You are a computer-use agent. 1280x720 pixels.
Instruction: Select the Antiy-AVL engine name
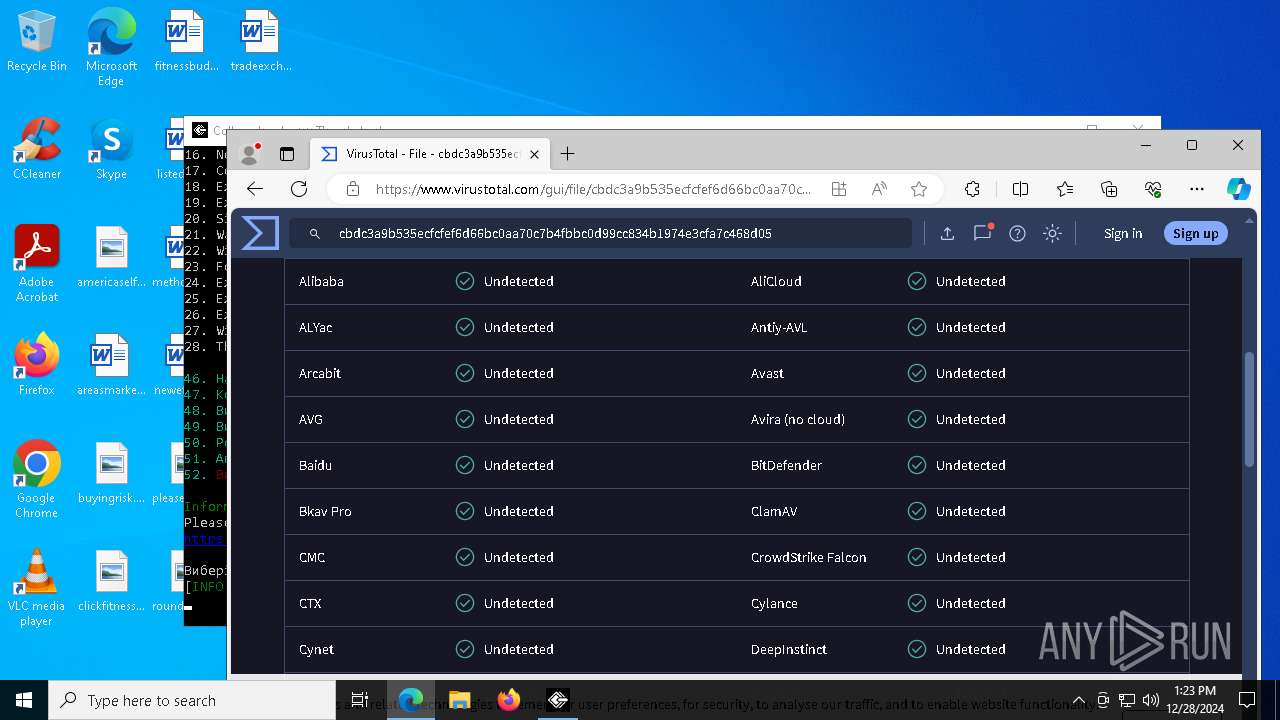tap(779, 327)
